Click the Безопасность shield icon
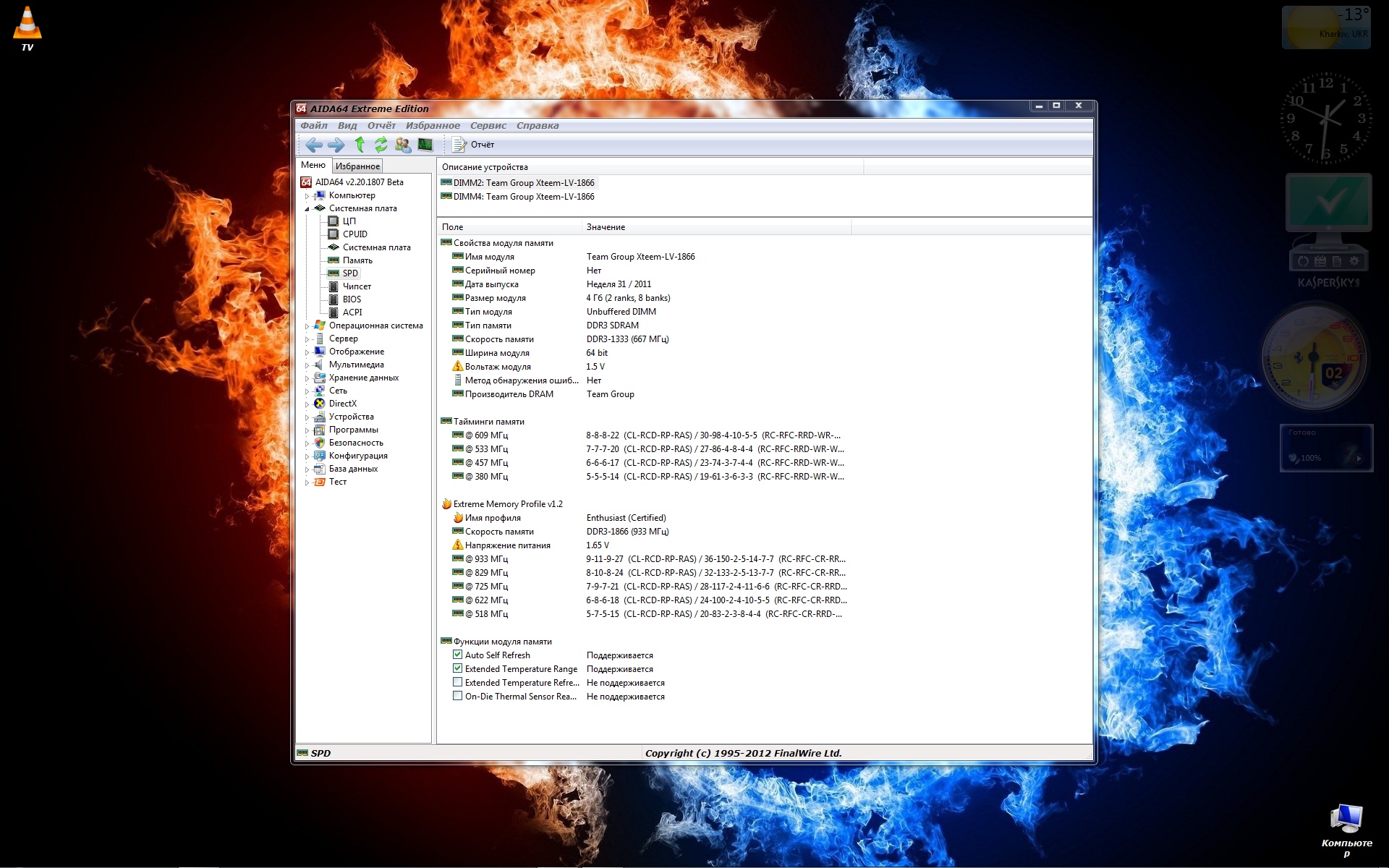 (320, 443)
